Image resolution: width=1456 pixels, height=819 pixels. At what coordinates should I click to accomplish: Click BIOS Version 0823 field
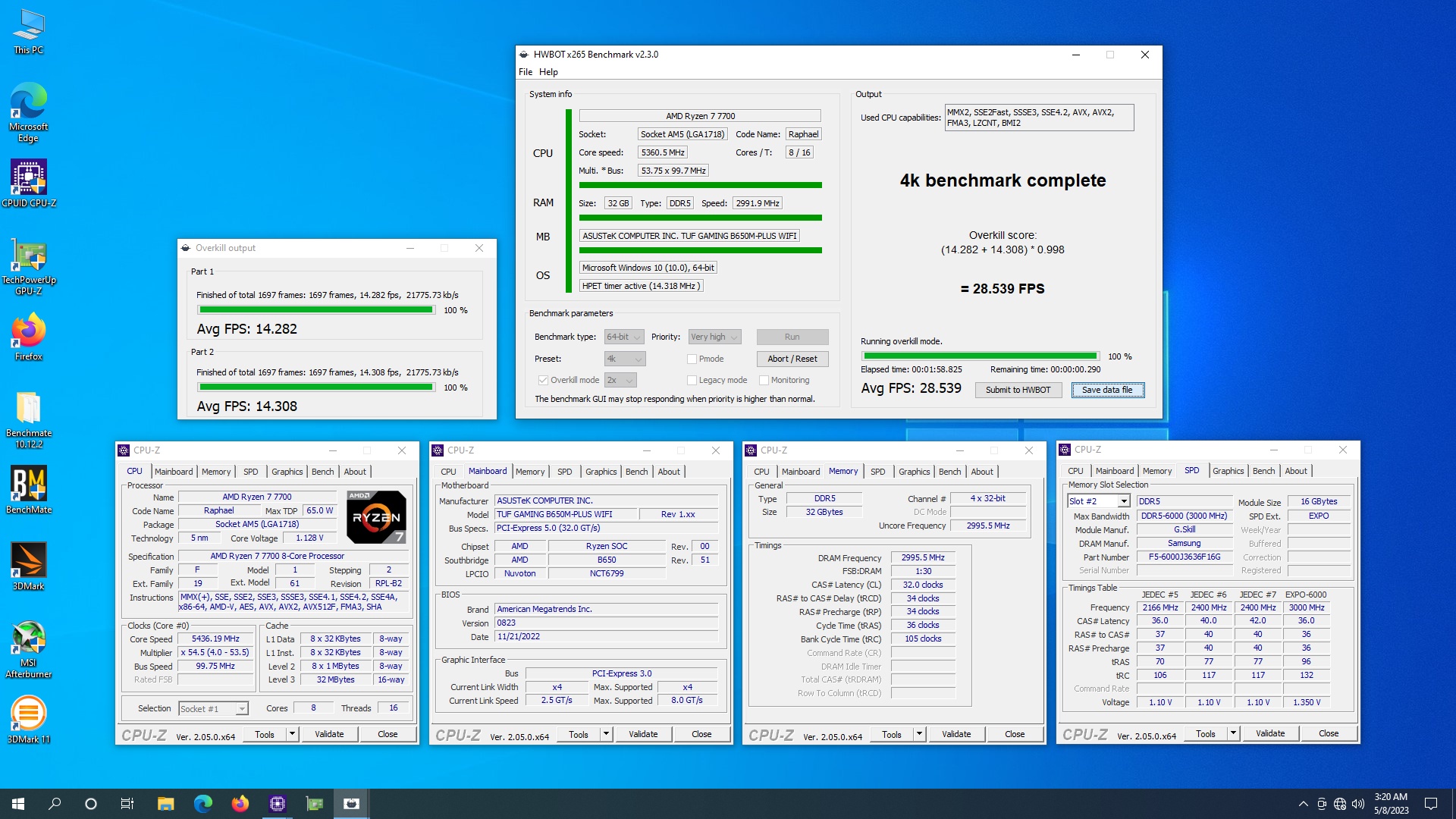[607, 623]
